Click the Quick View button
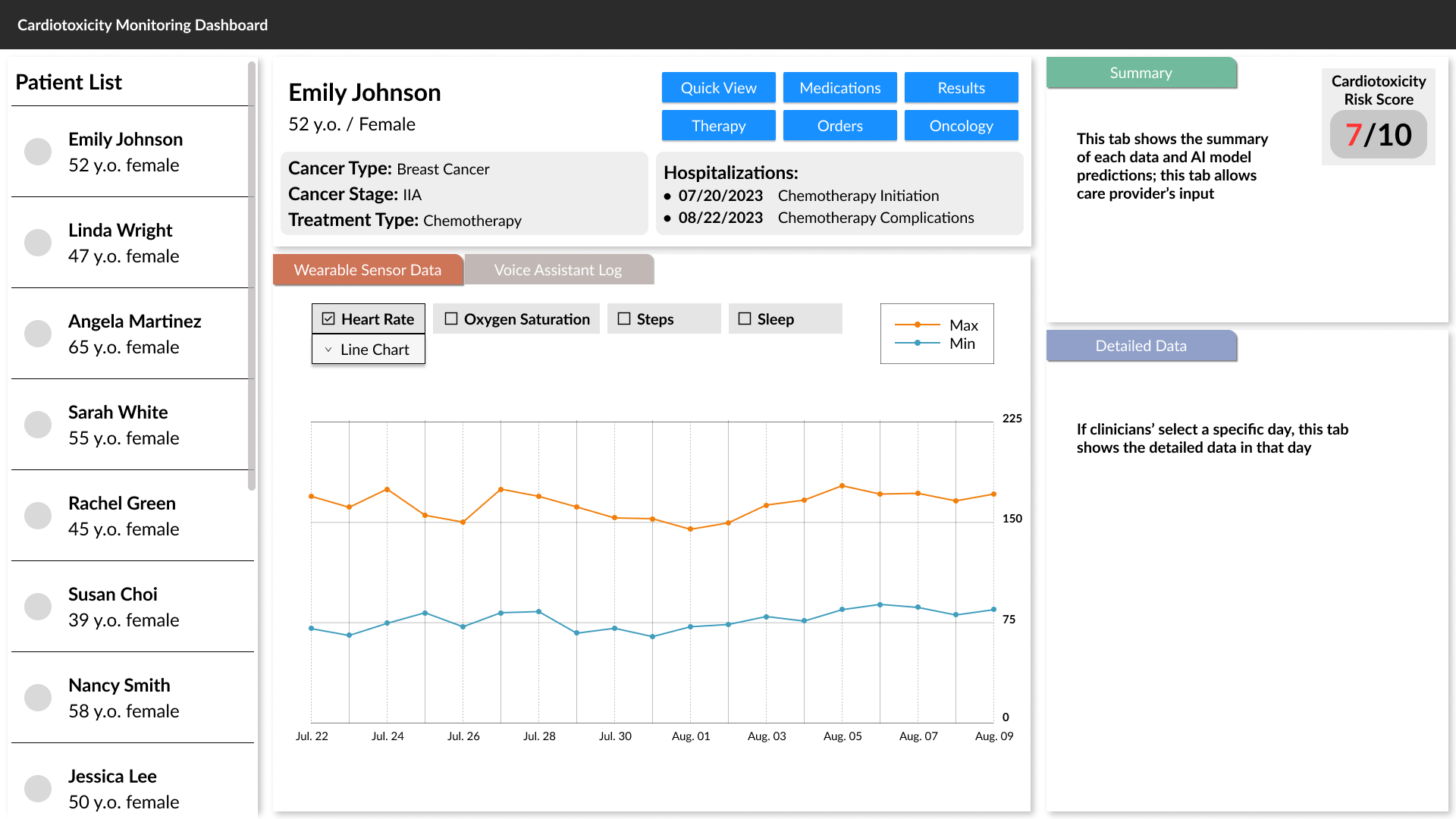 (719, 88)
